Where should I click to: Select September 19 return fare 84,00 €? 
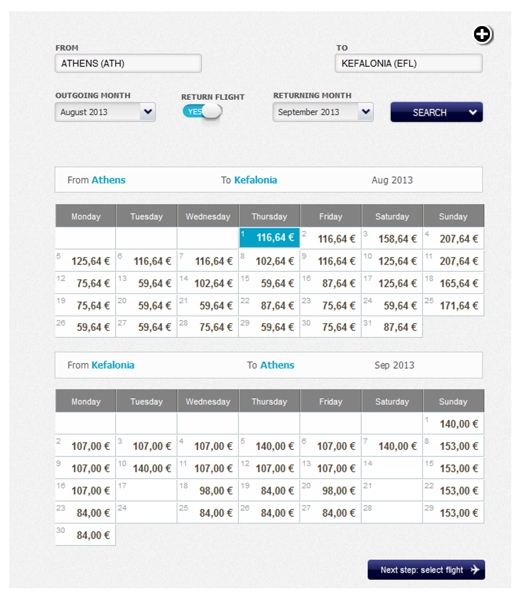pos(269,491)
